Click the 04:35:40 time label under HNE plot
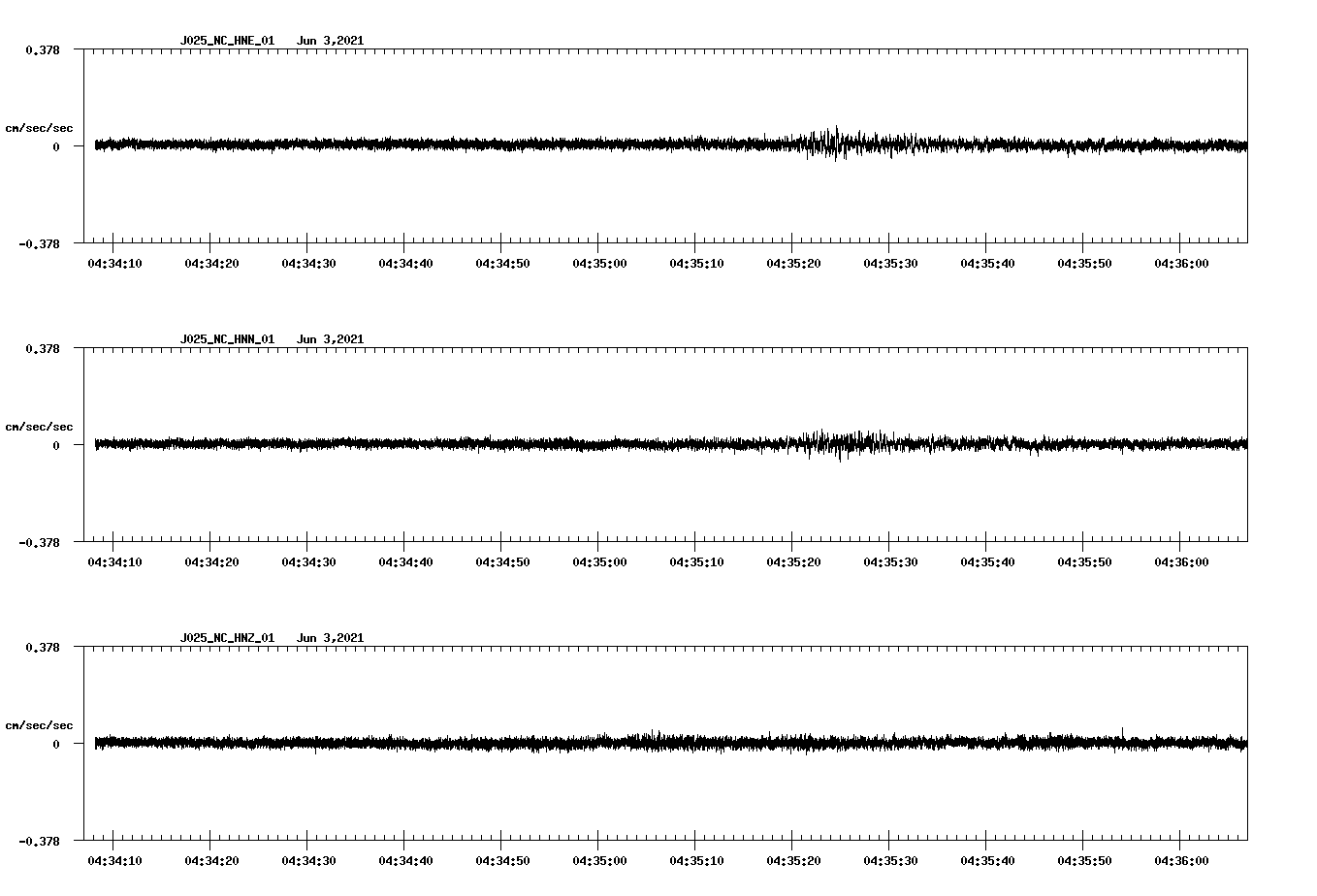This screenshot has height=896, width=1317. (x=987, y=264)
